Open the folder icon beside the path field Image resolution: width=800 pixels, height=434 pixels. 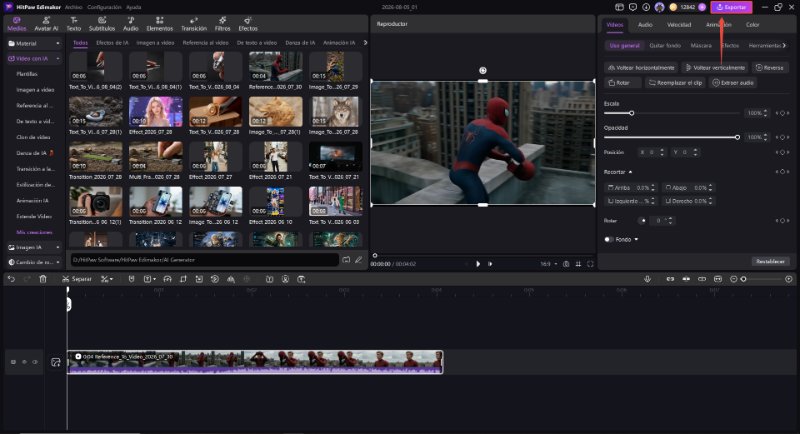pos(346,260)
